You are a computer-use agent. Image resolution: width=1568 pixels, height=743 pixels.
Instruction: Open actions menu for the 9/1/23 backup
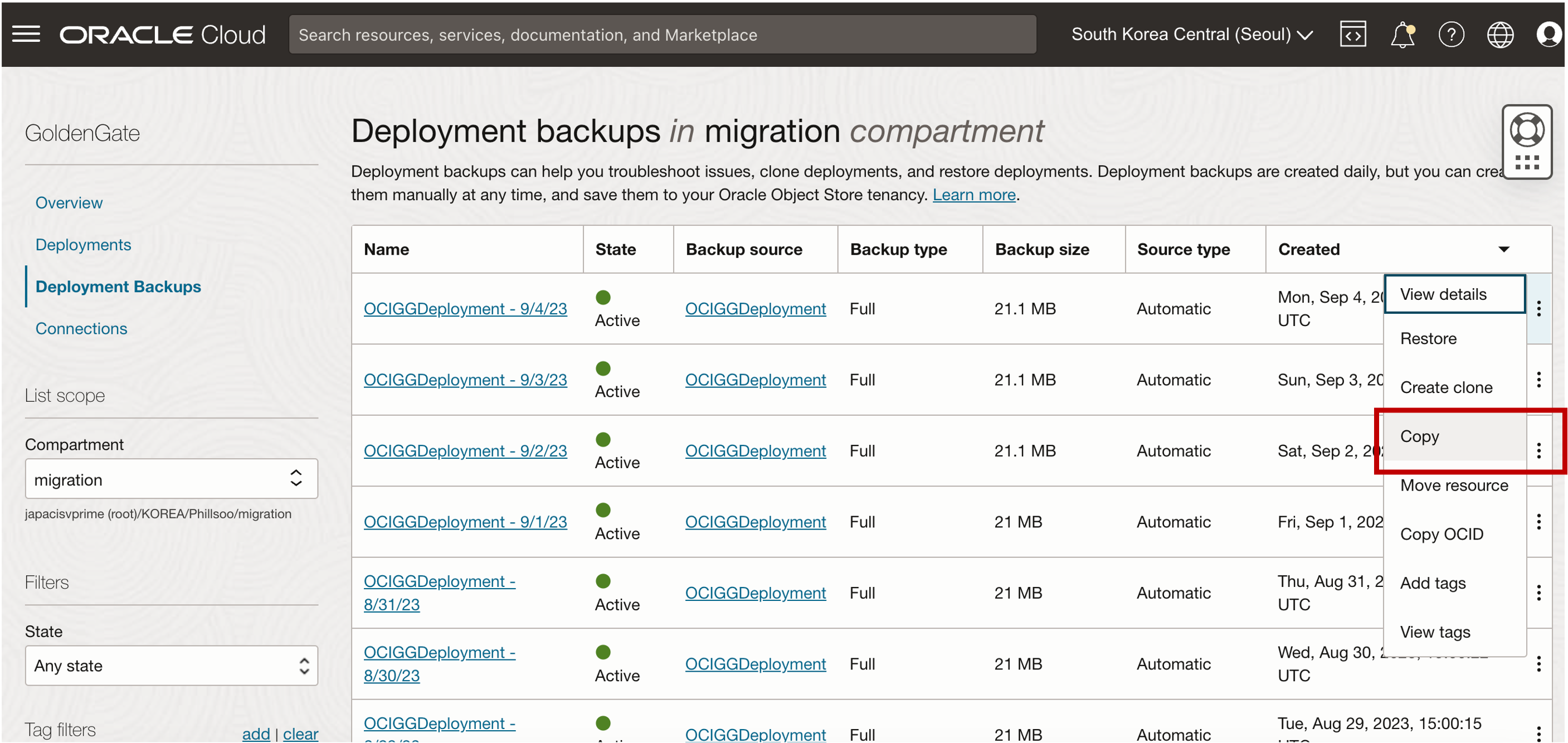(x=1539, y=522)
